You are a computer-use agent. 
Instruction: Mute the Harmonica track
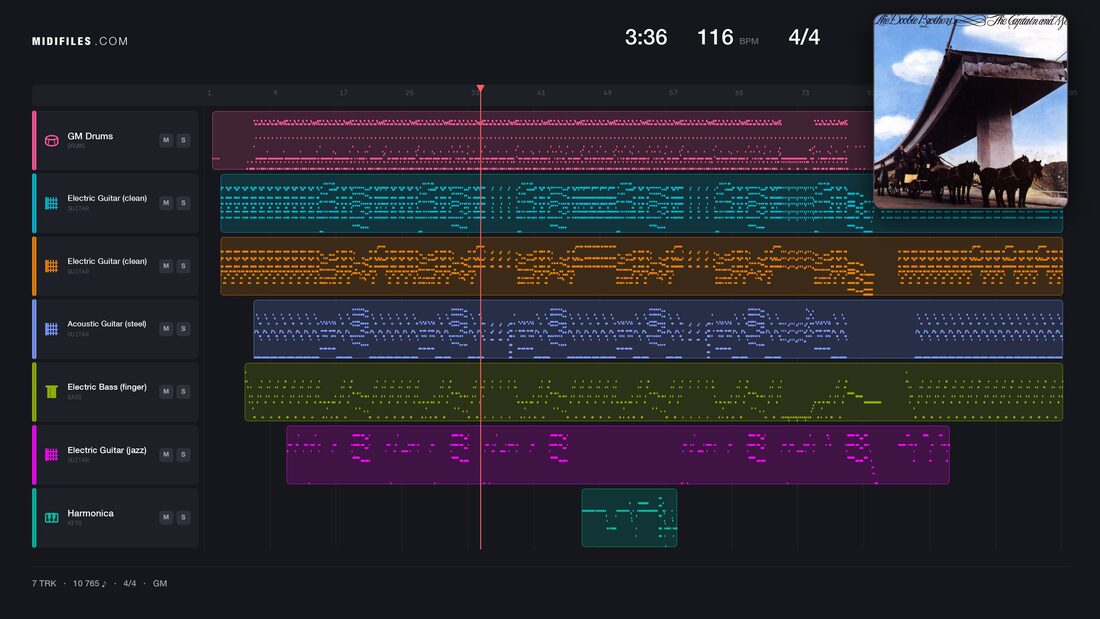pos(166,517)
